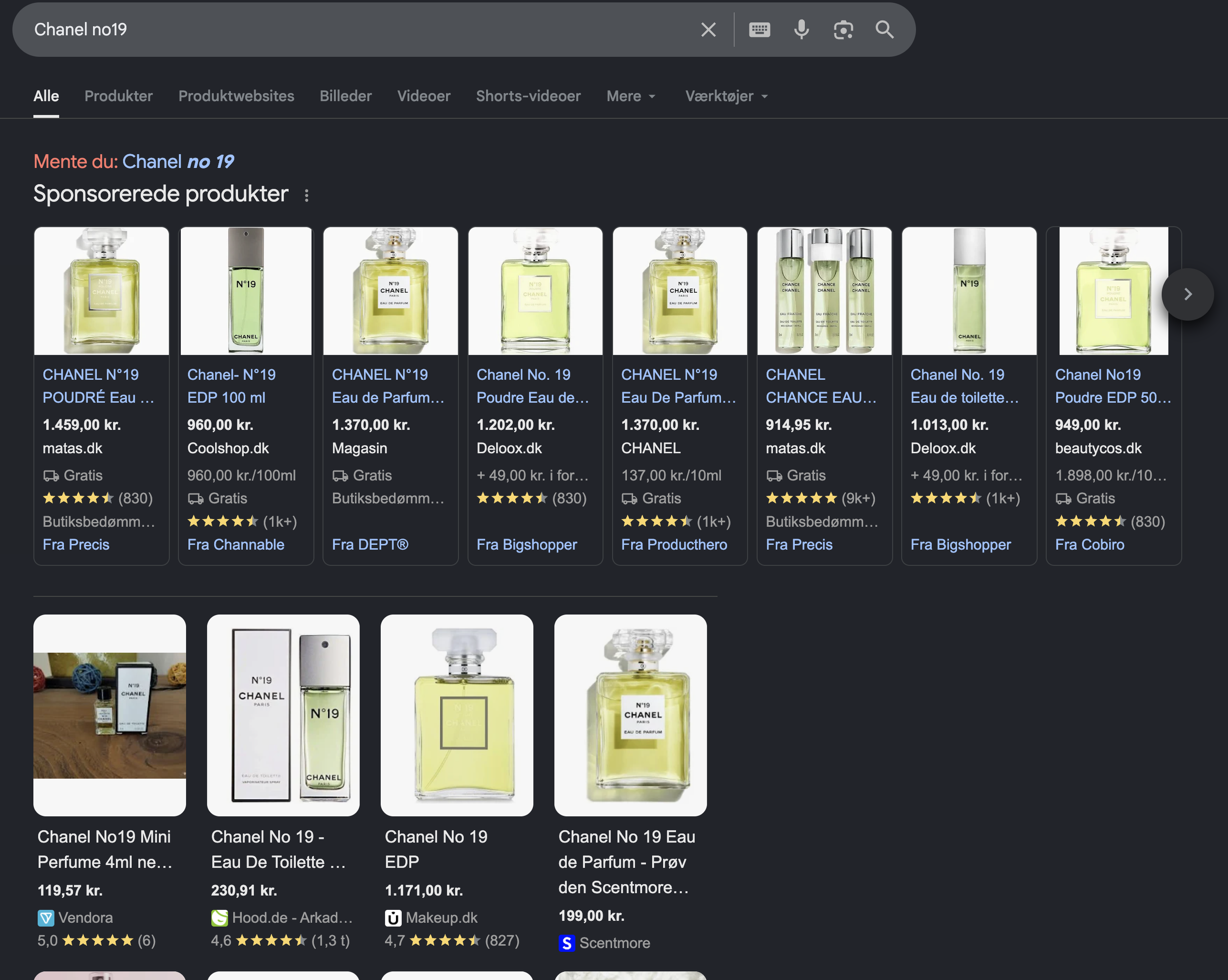Click the Scentmore store logo icon
Screen dimensions: 1228x980
567,944
